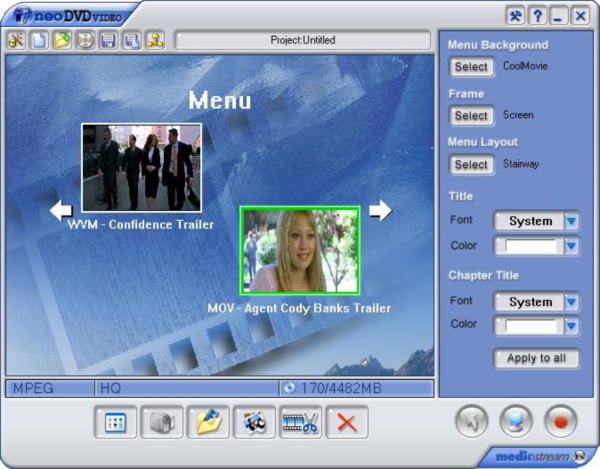Viewport: 600px width, 469px height.
Task: Save project using the floppy disk icon
Action: (108, 41)
